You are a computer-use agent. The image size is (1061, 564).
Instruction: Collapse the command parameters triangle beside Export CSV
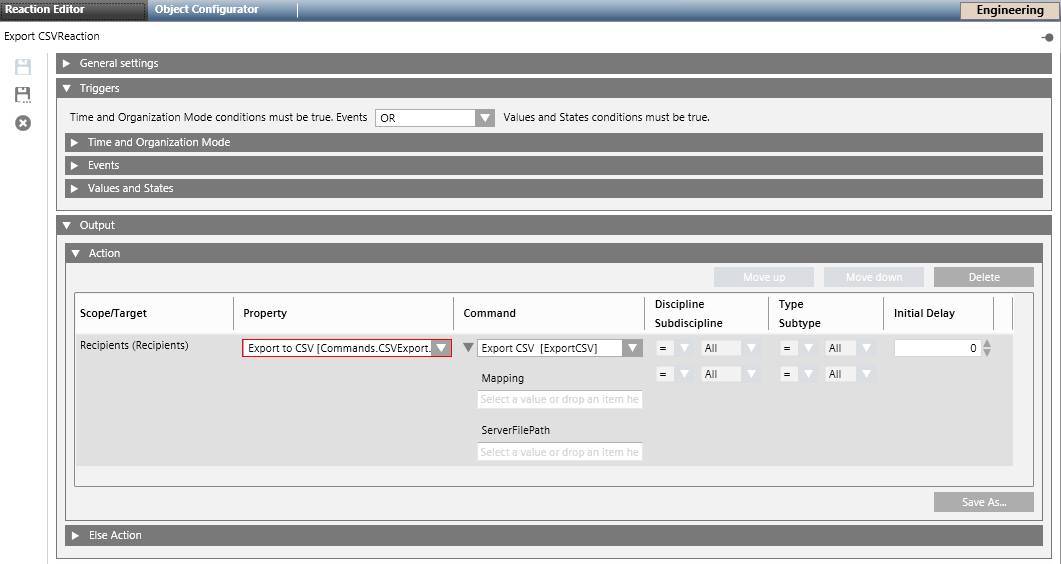[467, 348]
